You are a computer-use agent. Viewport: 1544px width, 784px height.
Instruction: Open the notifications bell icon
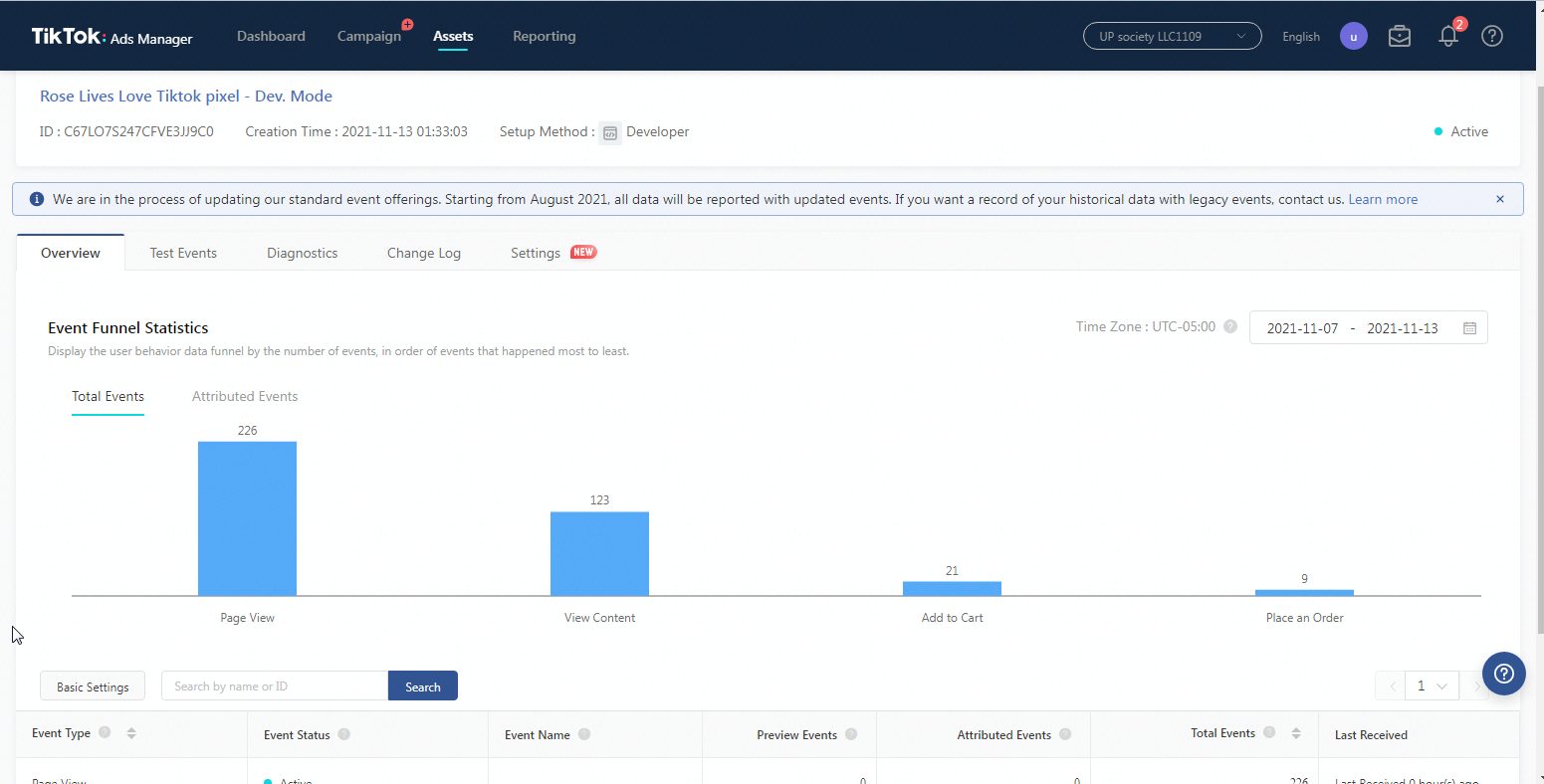click(x=1448, y=37)
